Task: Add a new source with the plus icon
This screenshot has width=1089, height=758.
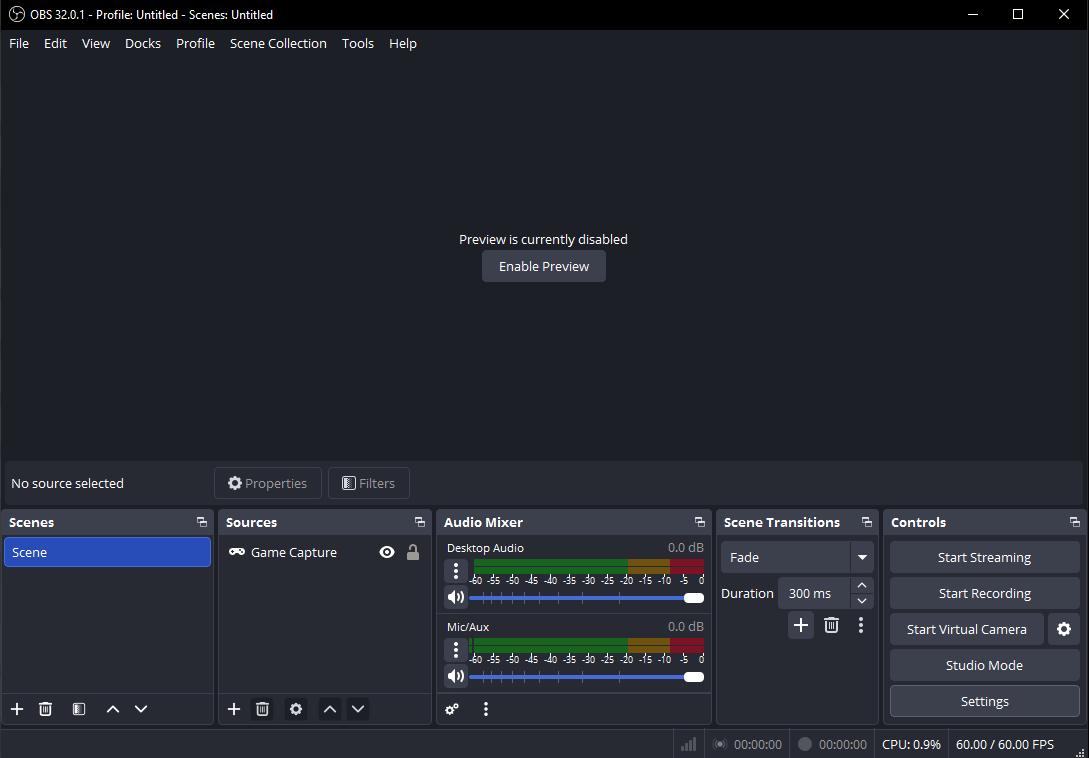Action: click(x=234, y=709)
